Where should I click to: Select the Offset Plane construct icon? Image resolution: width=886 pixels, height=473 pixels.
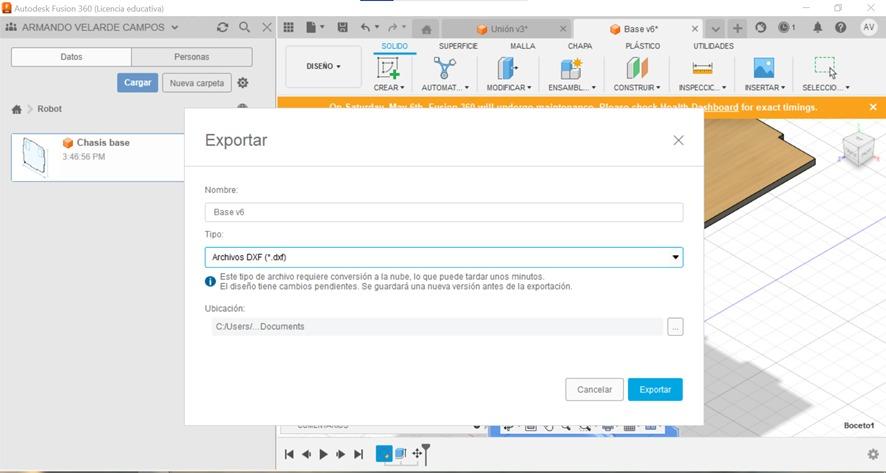coord(637,68)
